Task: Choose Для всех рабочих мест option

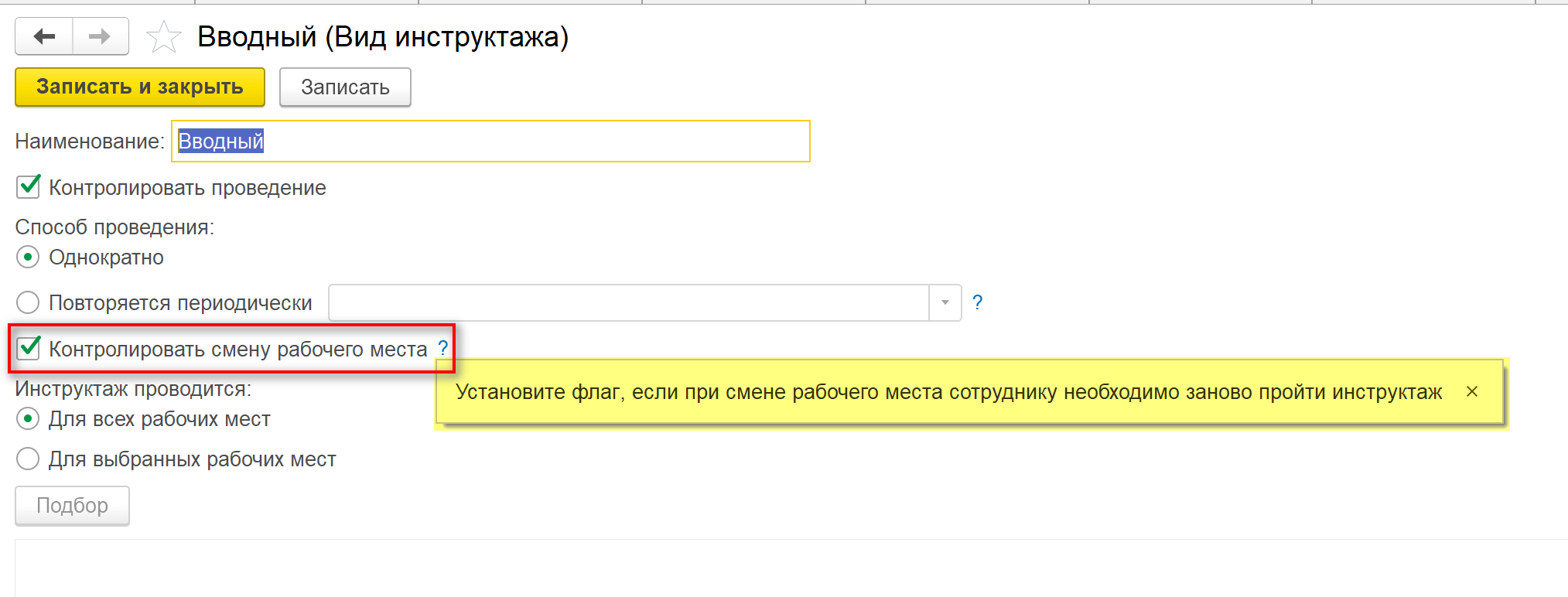Action: coord(28,419)
